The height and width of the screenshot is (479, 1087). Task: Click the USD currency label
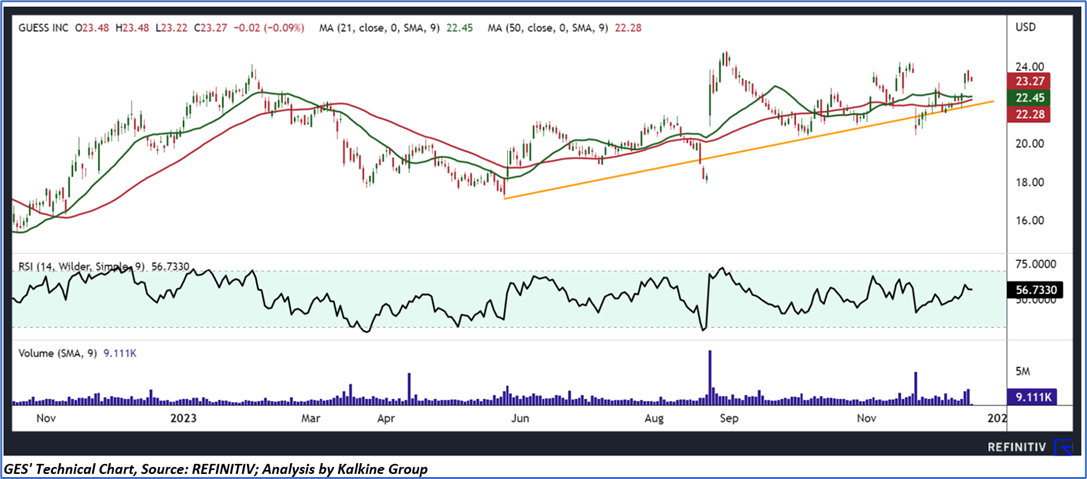[1025, 28]
